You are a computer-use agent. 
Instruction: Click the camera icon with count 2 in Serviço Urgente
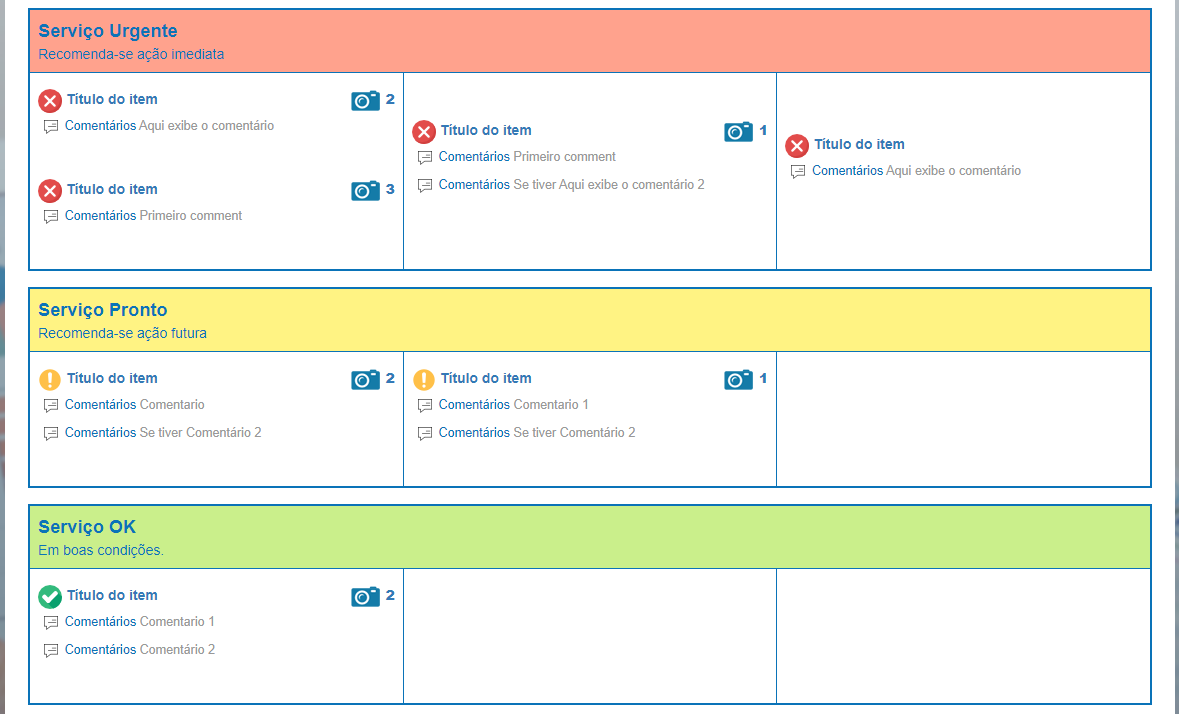pyautogui.click(x=365, y=101)
